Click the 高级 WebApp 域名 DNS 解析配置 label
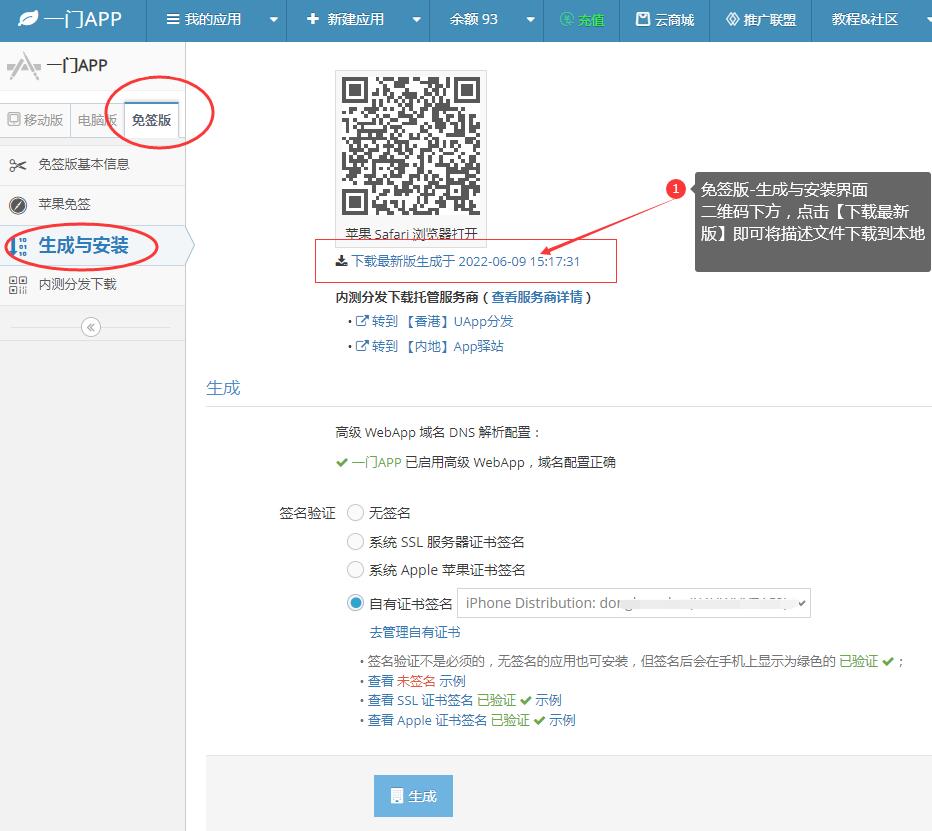 coord(439,432)
